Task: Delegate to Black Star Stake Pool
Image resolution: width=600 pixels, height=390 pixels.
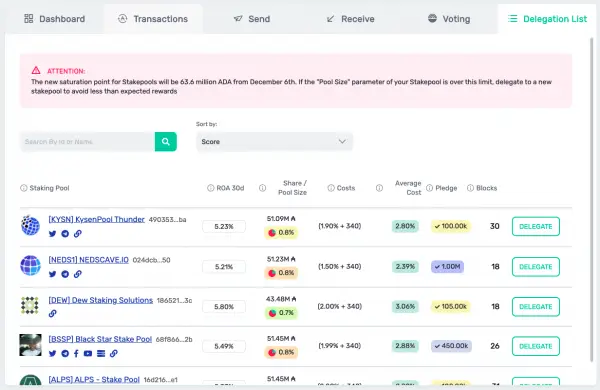Action: [536, 346]
